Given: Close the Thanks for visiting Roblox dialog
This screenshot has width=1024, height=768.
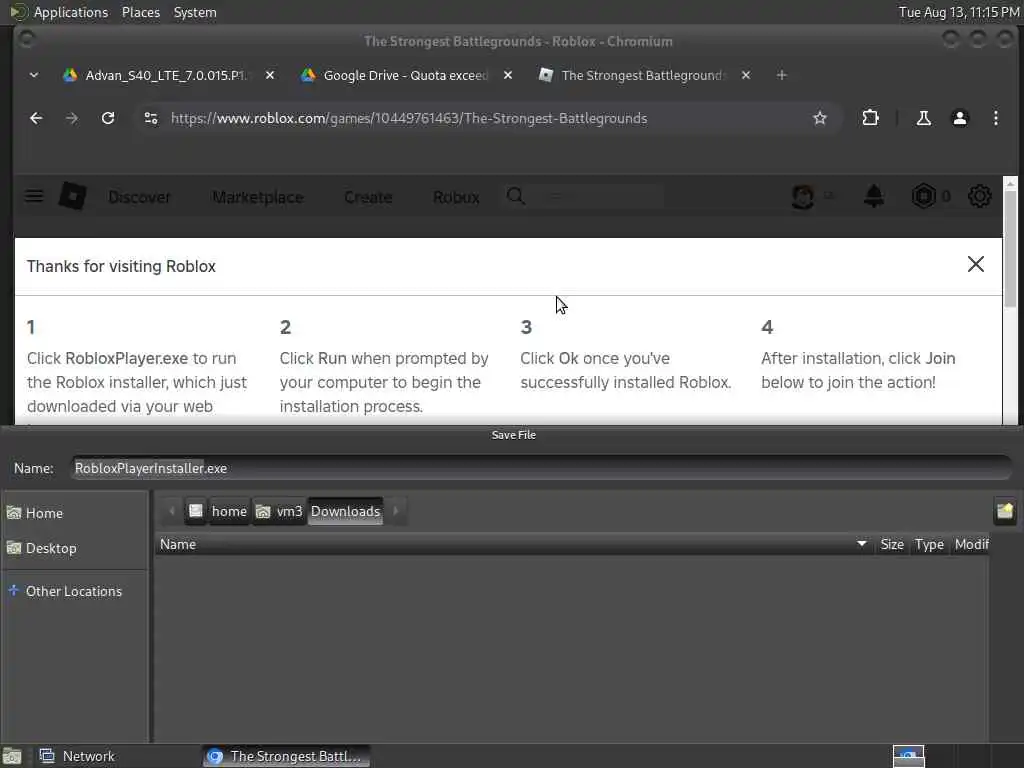Looking at the screenshot, I should click(976, 264).
